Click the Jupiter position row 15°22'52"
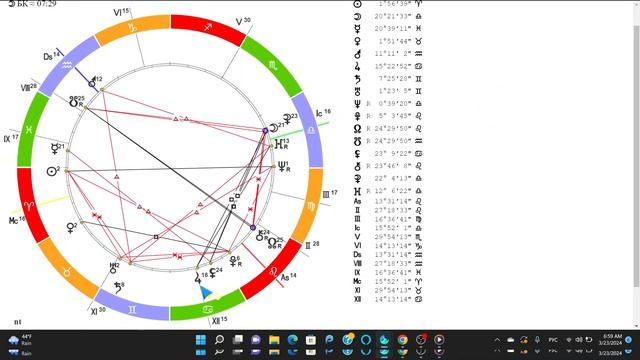This screenshot has height=360, width=640. (x=388, y=66)
